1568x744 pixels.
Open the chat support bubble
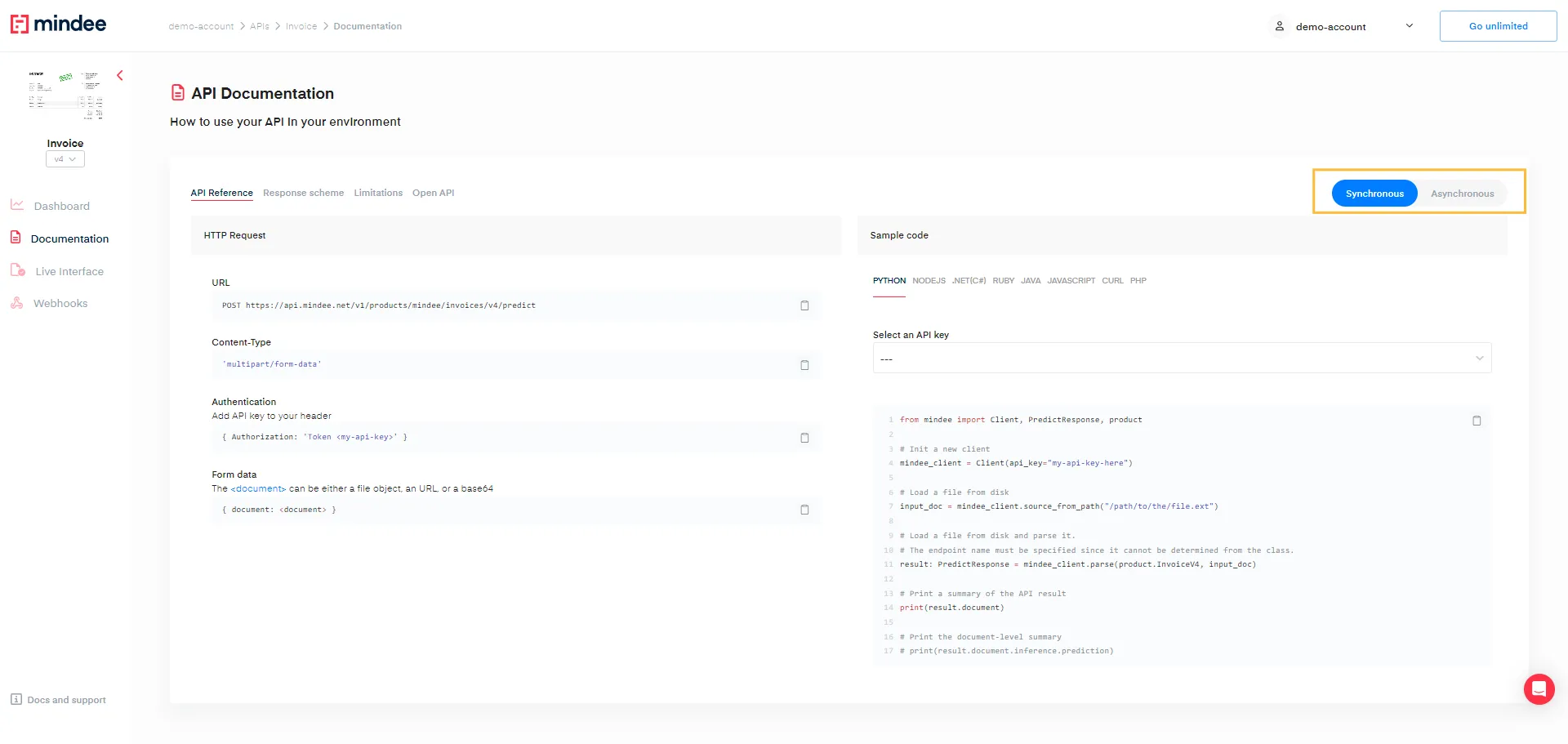(x=1539, y=689)
